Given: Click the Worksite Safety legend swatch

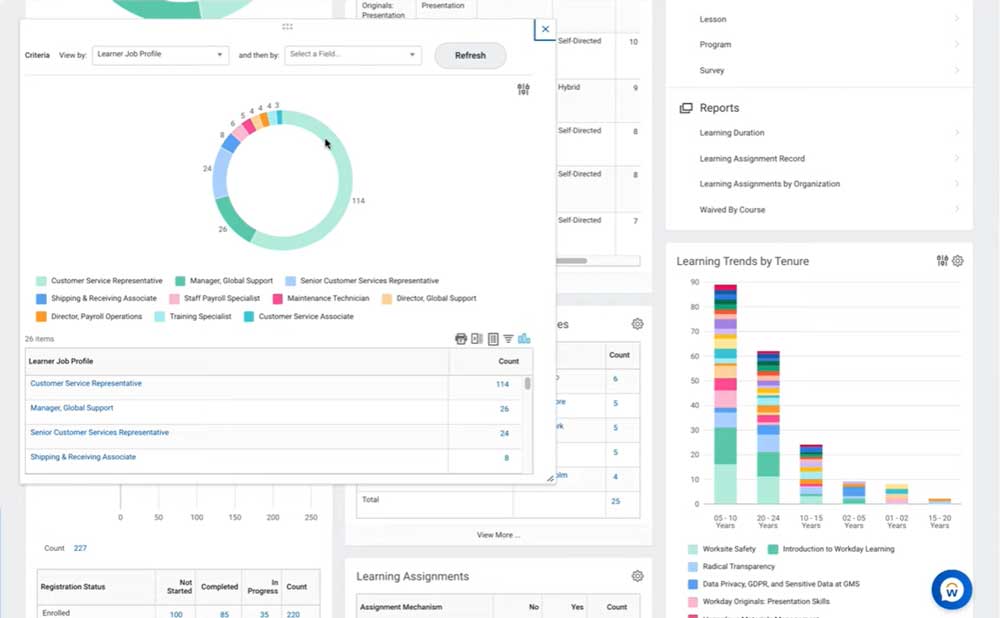Looking at the screenshot, I should pyautogui.click(x=693, y=549).
